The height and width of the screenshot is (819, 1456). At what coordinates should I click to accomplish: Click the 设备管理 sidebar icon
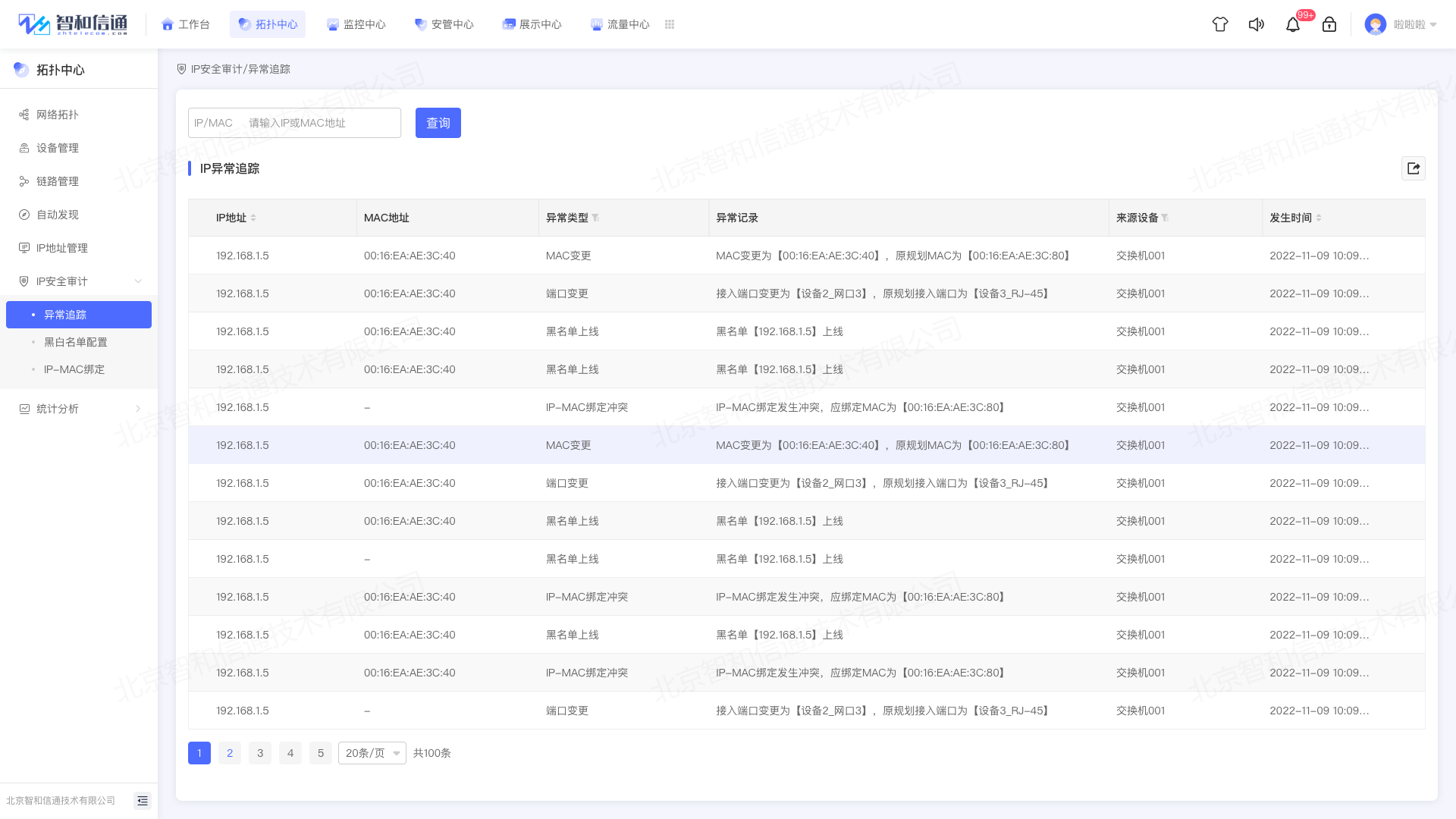(24, 148)
